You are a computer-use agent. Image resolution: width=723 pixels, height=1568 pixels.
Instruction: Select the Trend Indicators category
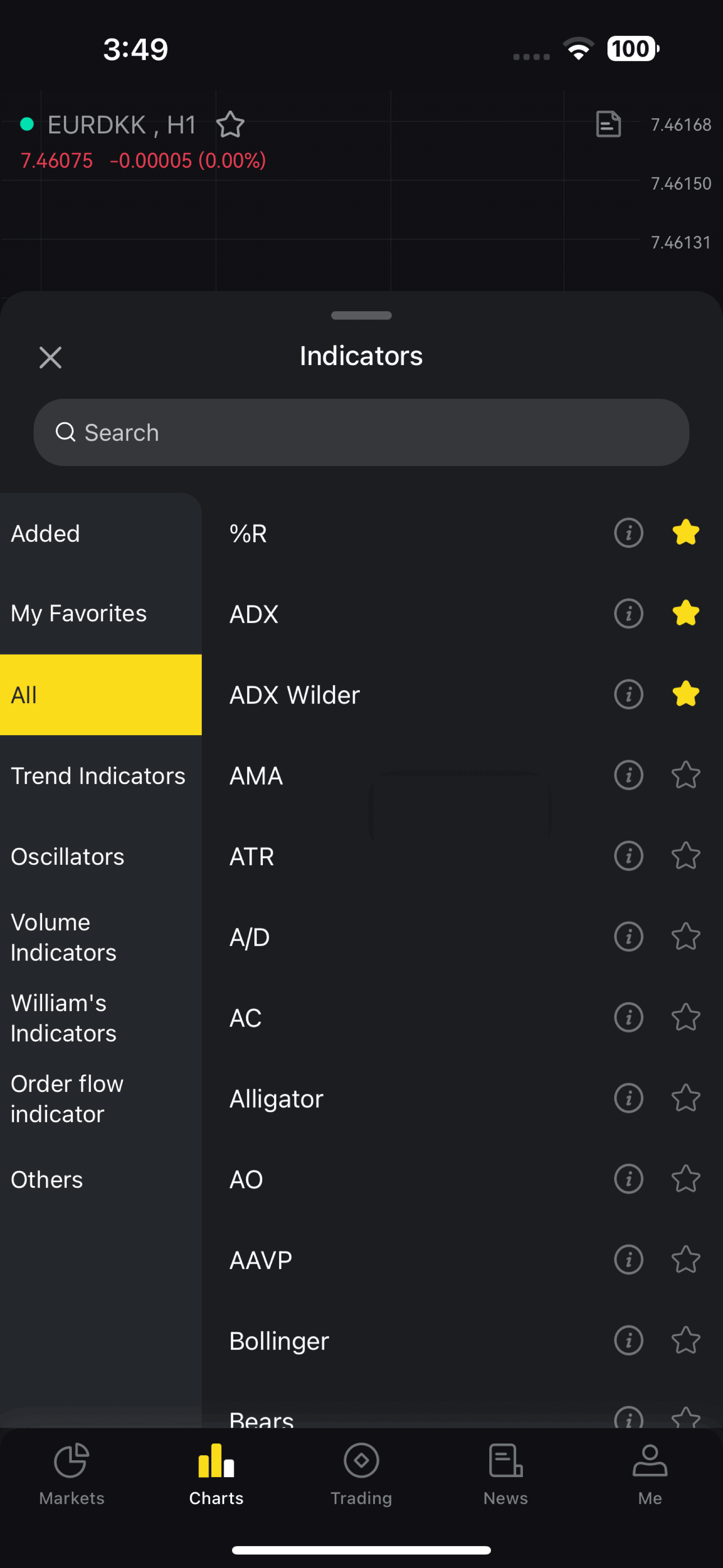[x=98, y=776]
